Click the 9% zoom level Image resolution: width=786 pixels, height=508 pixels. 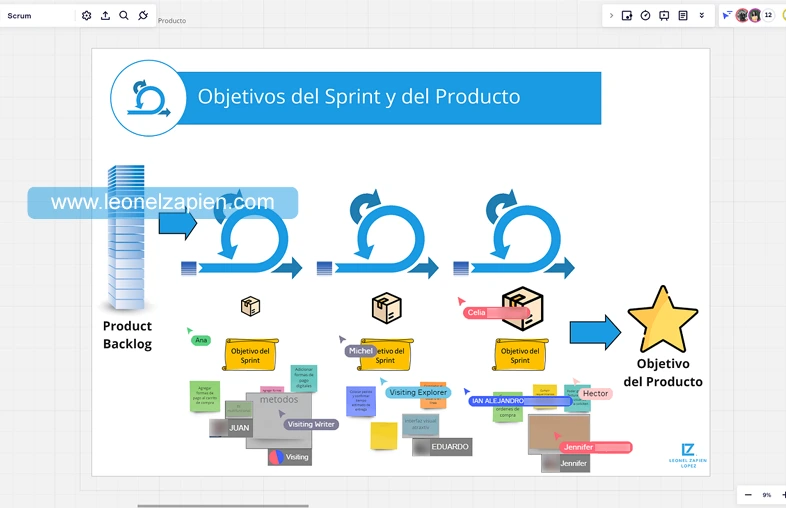767,495
